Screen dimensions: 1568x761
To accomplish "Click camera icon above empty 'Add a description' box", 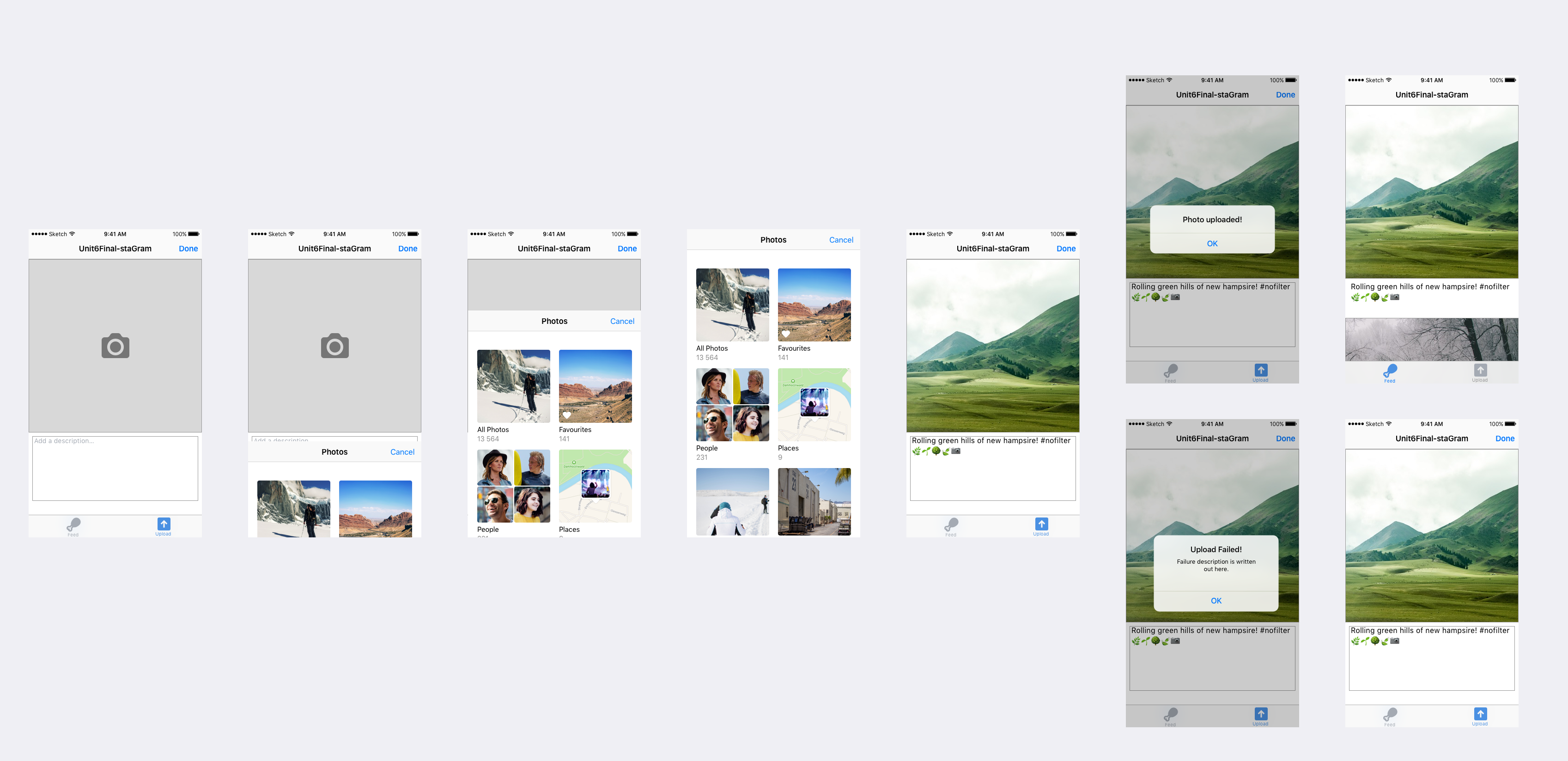I will tap(115, 346).
